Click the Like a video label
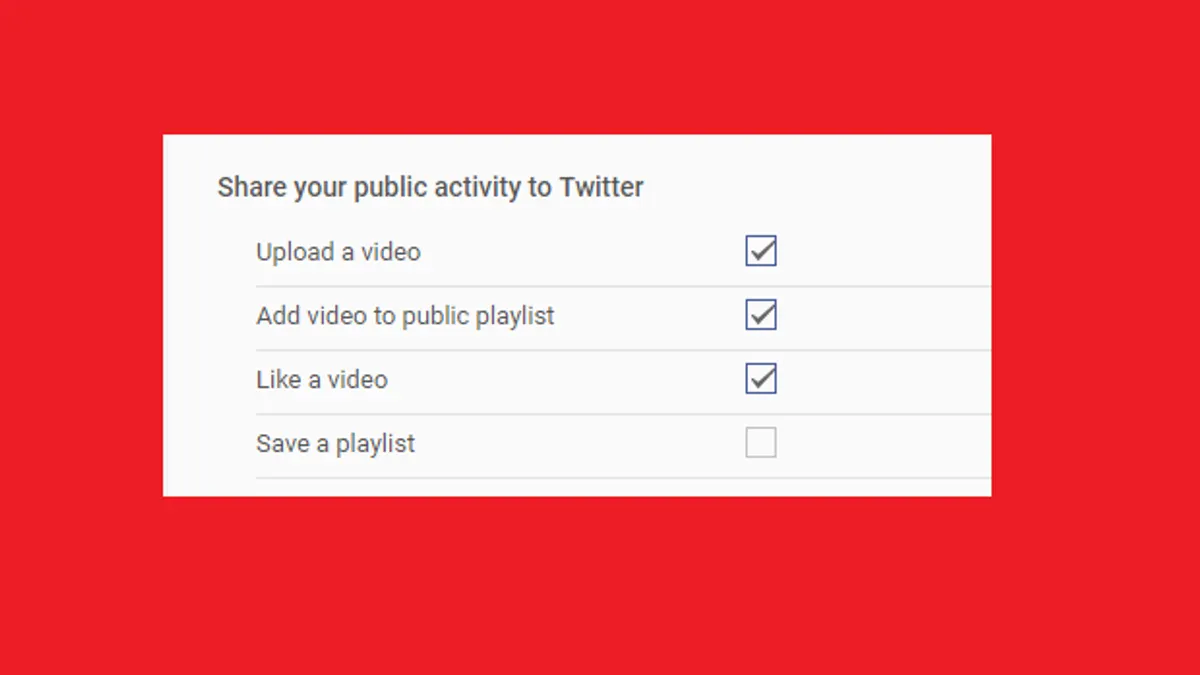Viewport: 1200px width, 675px height. point(322,380)
